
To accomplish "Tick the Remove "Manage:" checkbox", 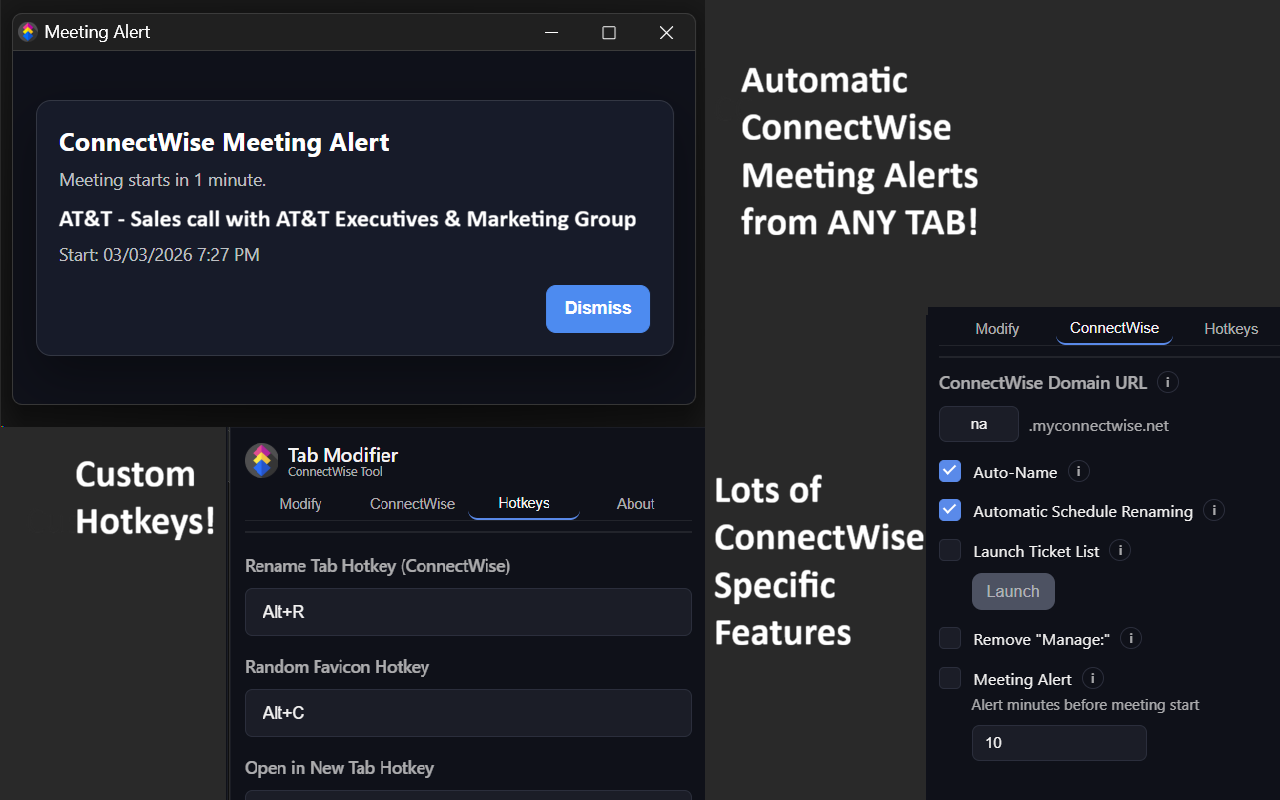I will click(x=950, y=638).
